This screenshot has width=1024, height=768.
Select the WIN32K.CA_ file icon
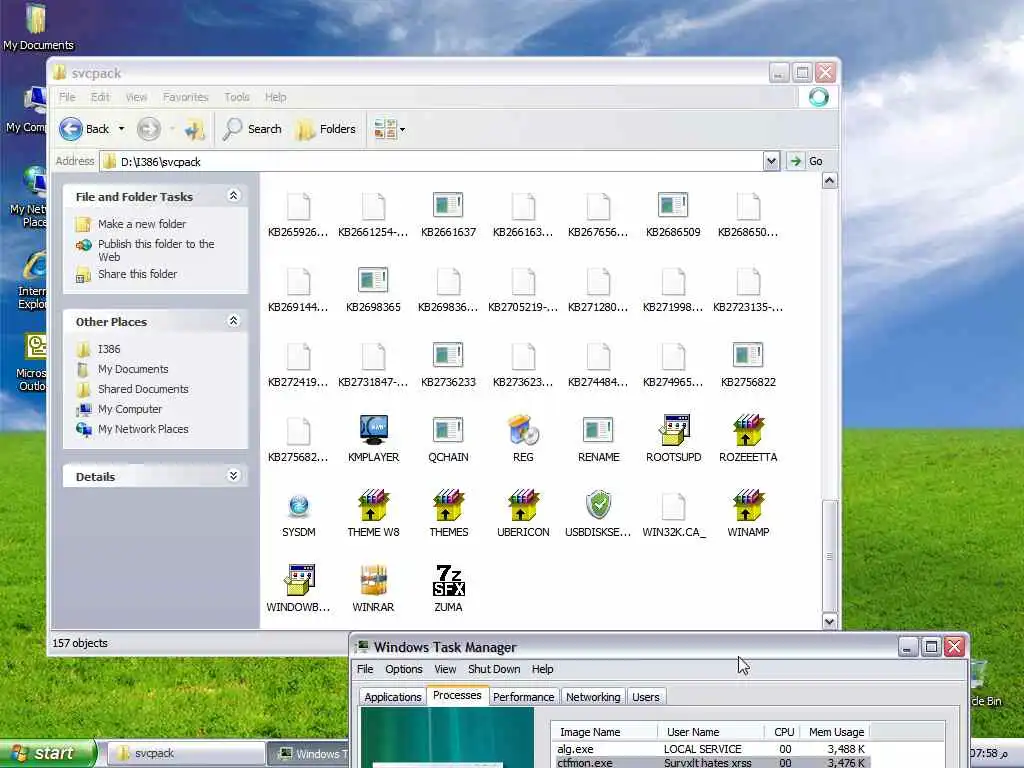pos(673,505)
